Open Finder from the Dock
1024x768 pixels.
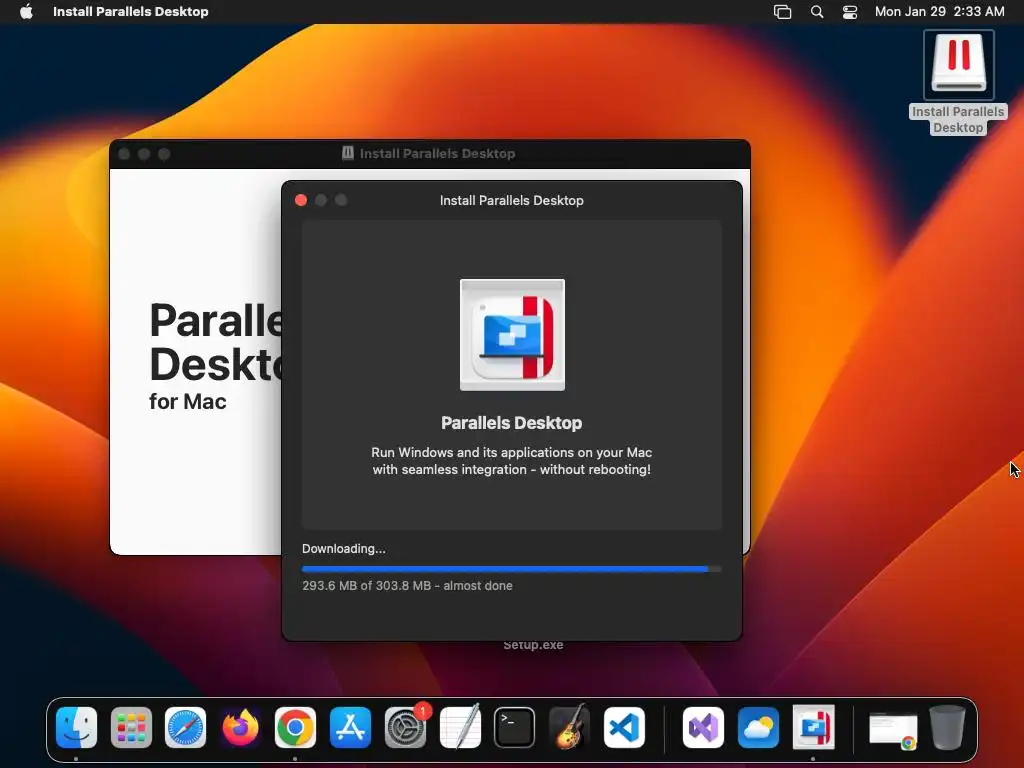pos(76,727)
